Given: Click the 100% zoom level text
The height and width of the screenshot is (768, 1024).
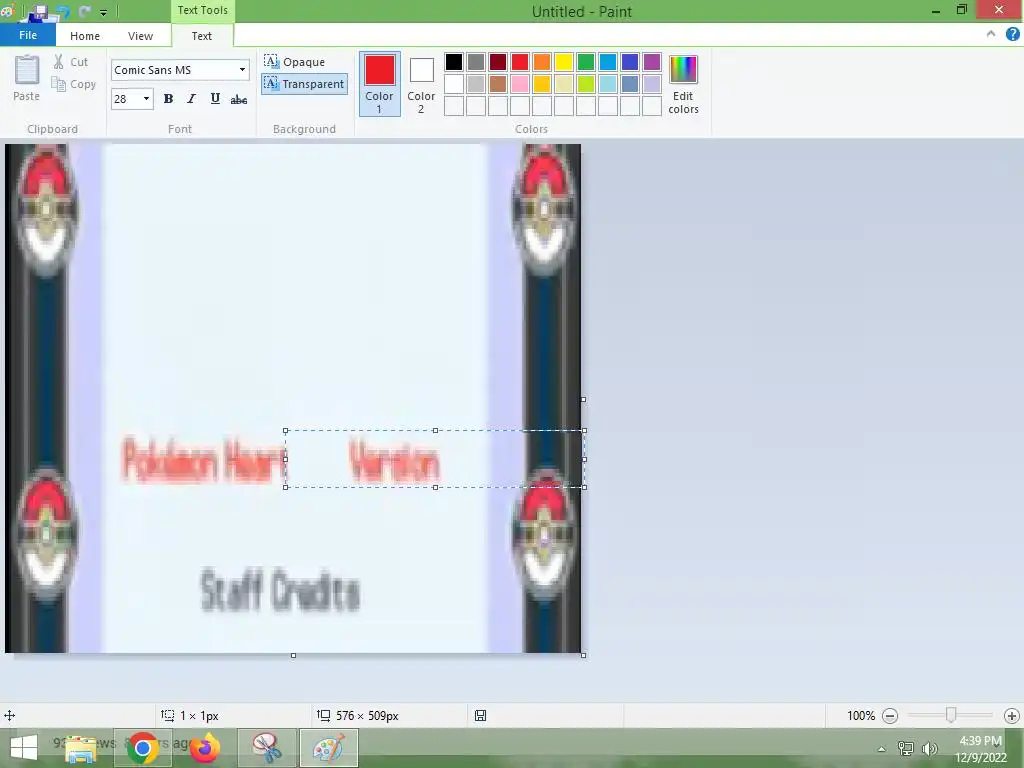Looking at the screenshot, I should (x=861, y=716).
